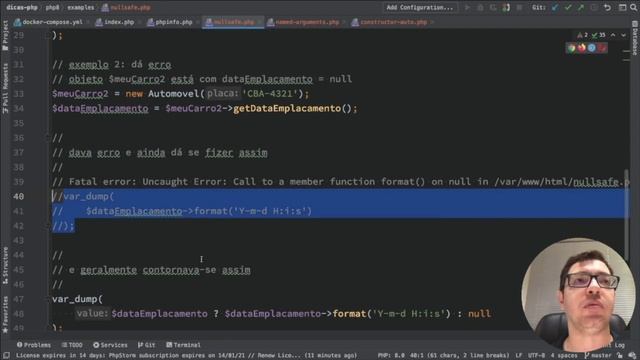Go to next highlighted problem down arrow
The width and height of the screenshot is (640, 360).
(623, 35)
